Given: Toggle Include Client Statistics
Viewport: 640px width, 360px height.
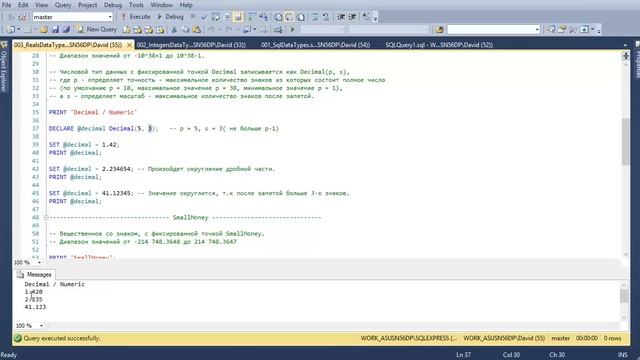Looking at the screenshot, I should pyautogui.click(x=264, y=17).
